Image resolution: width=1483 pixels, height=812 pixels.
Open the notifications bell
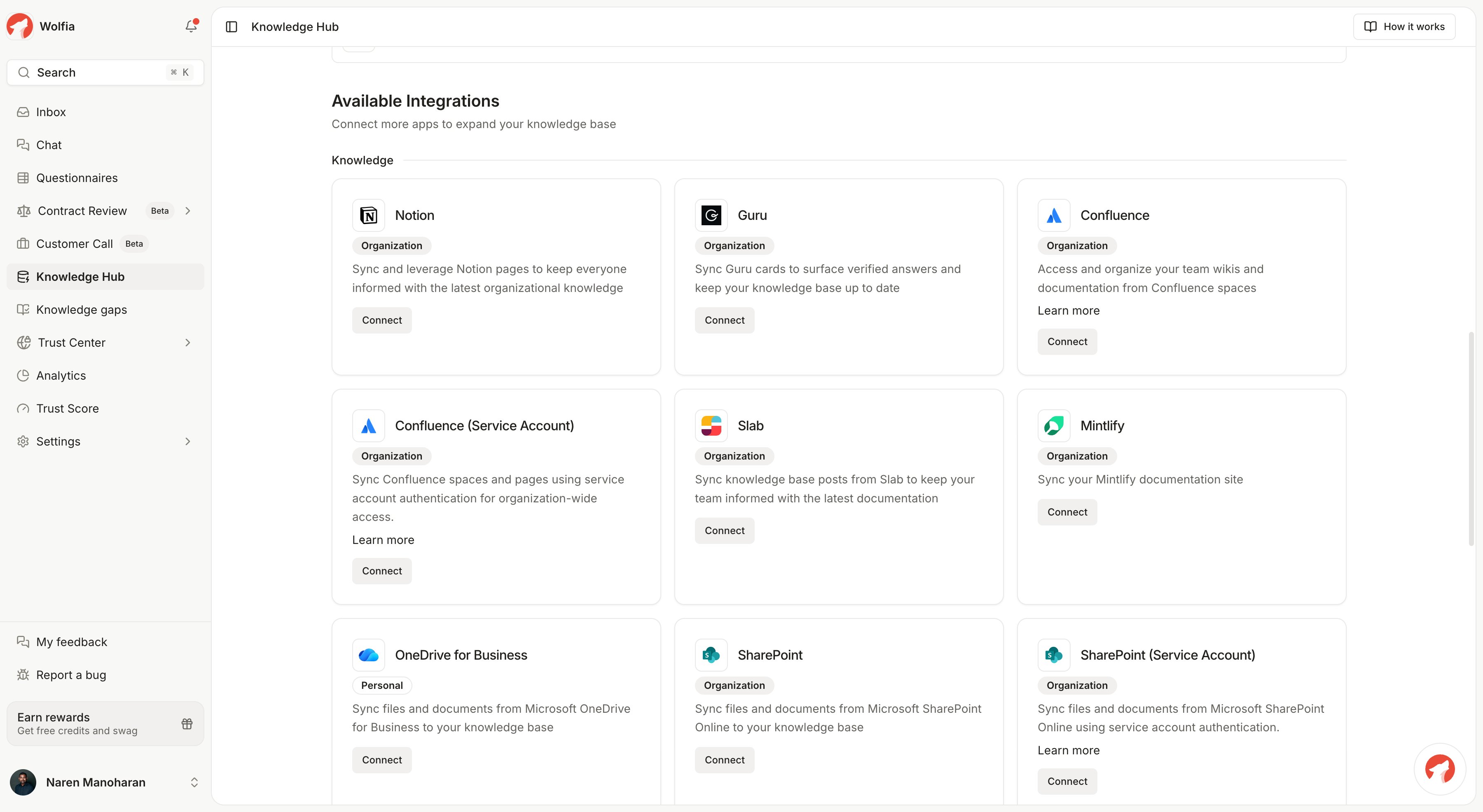tap(191, 26)
